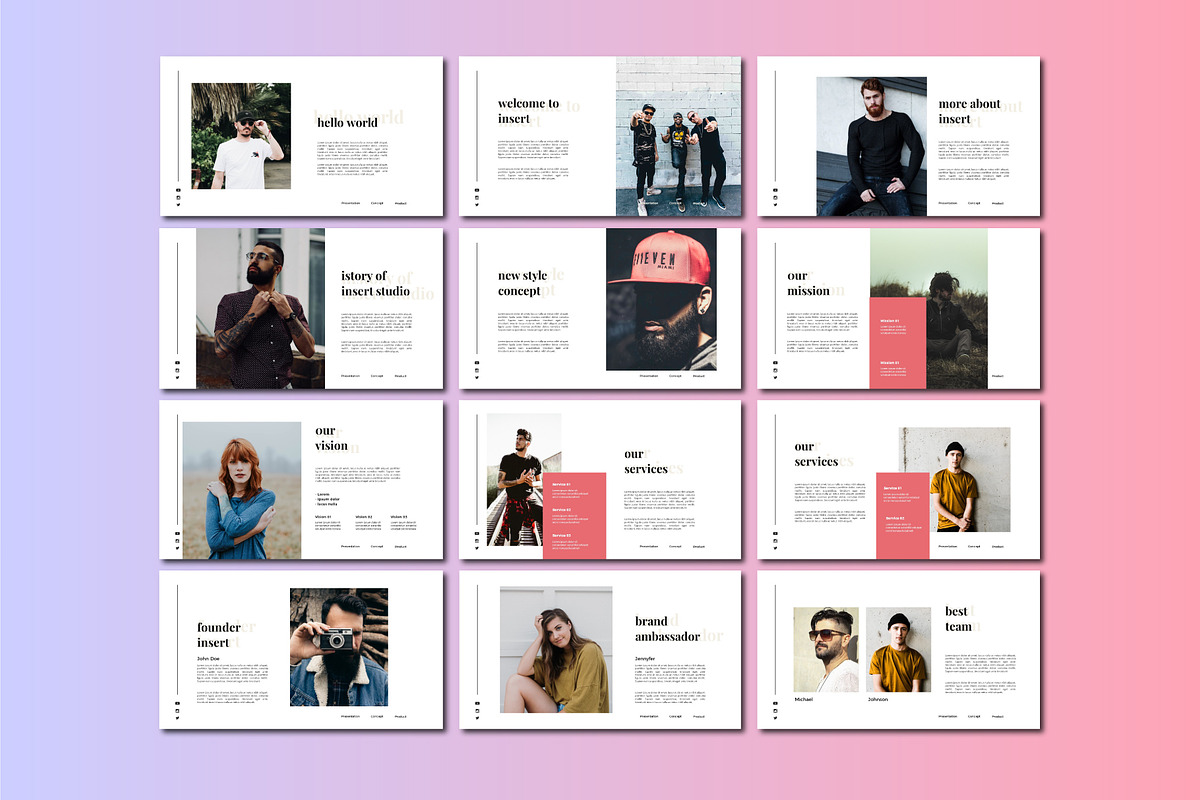Select the man on railway tracks photo
1200x800 pixels.
[524, 480]
